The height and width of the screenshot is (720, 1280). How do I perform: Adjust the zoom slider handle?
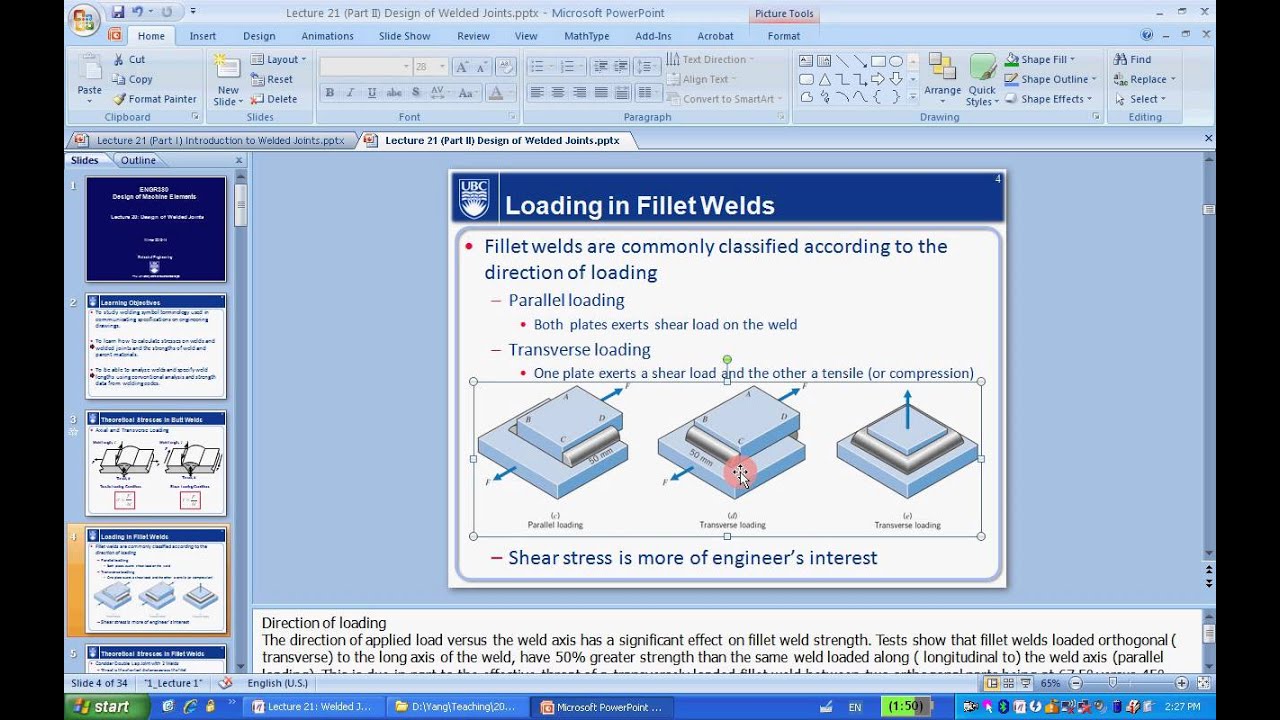click(1112, 683)
